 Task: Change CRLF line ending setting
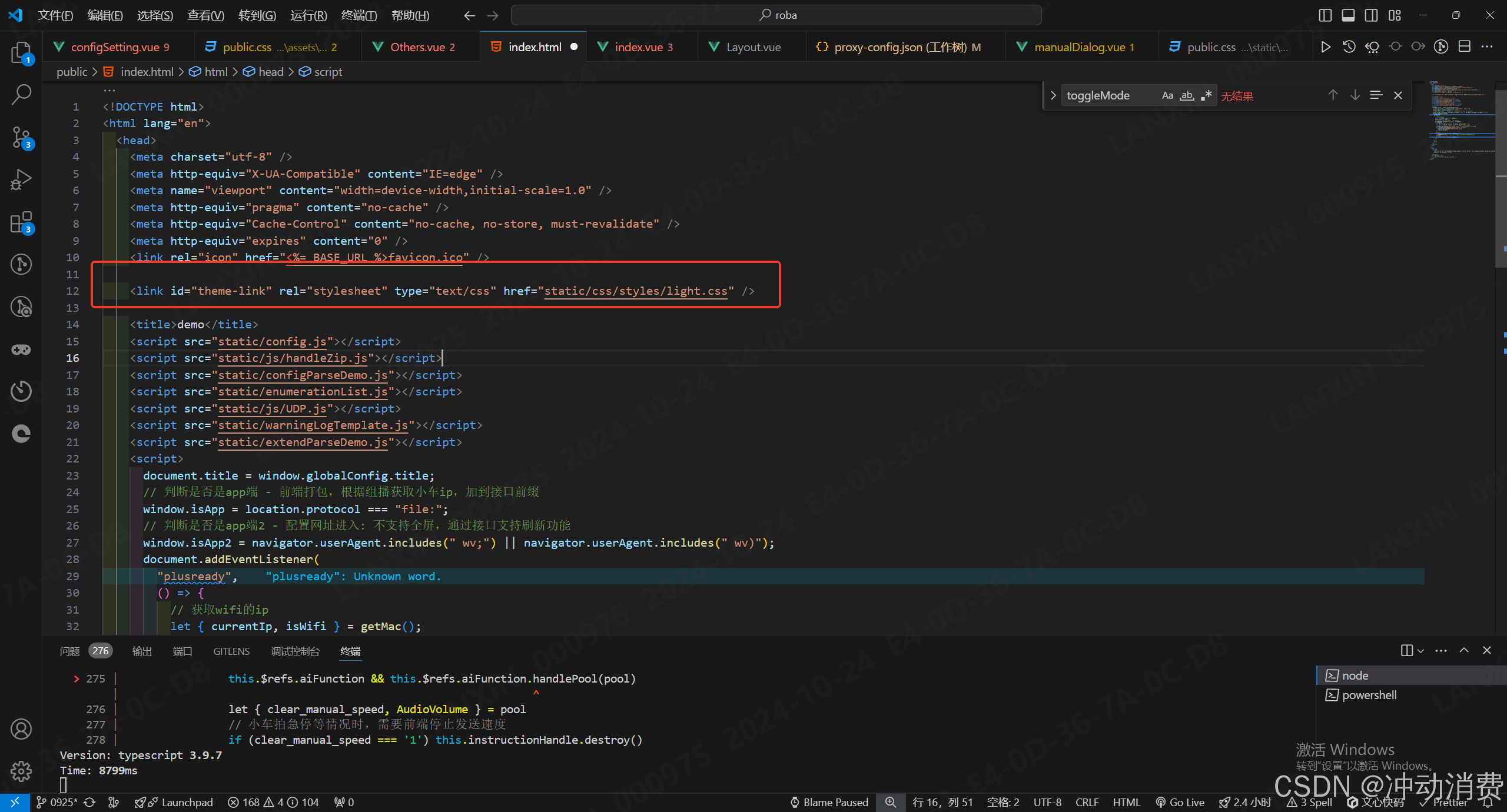1087,802
